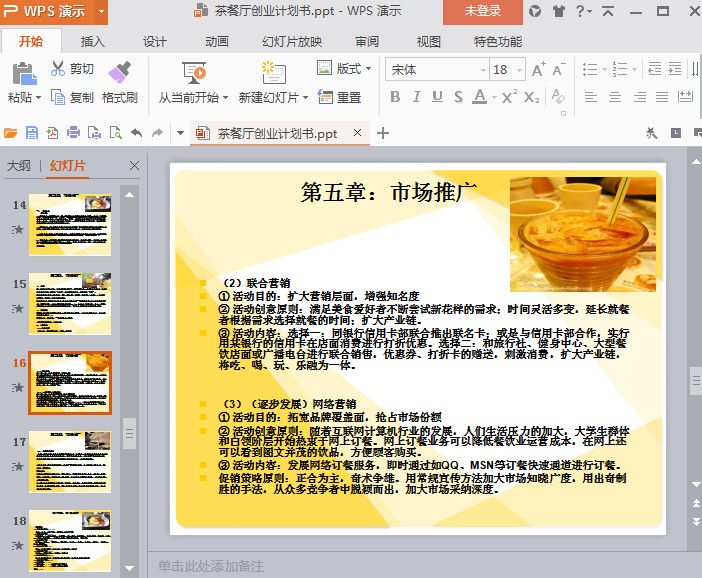The width and height of the screenshot is (702, 578).
Task: Expand Paste options dropdown arrow
Action: (38, 97)
